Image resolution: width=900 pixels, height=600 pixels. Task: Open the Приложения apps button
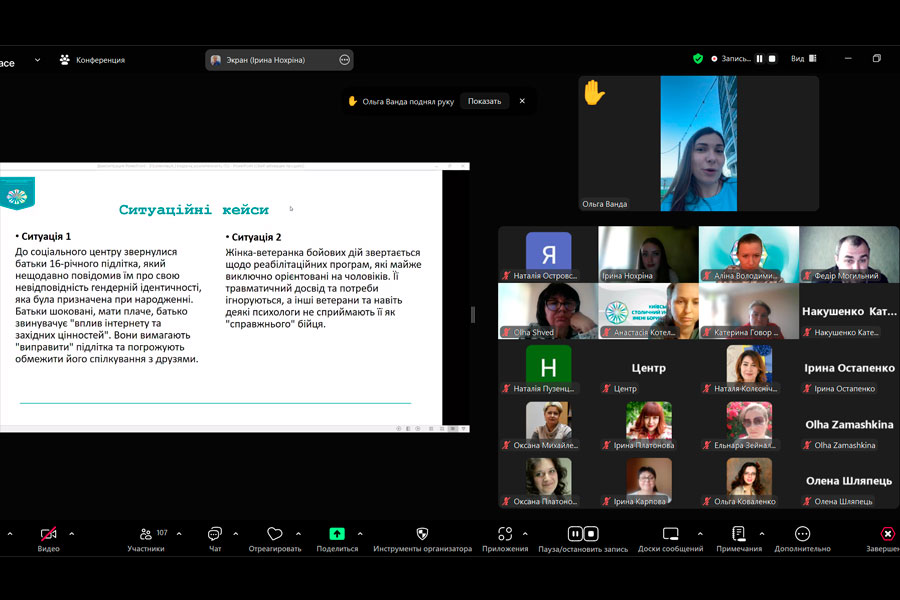click(505, 539)
